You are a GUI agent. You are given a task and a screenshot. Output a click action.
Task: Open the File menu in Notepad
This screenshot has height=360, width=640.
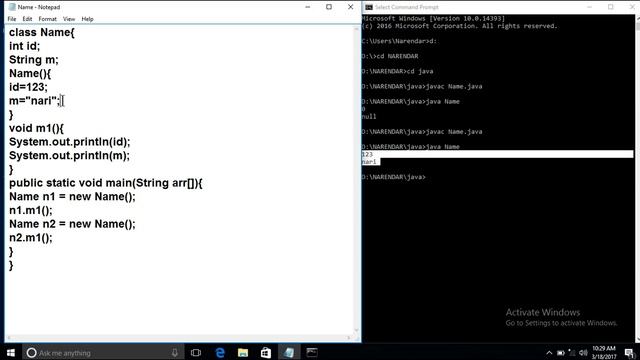coord(12,19)
